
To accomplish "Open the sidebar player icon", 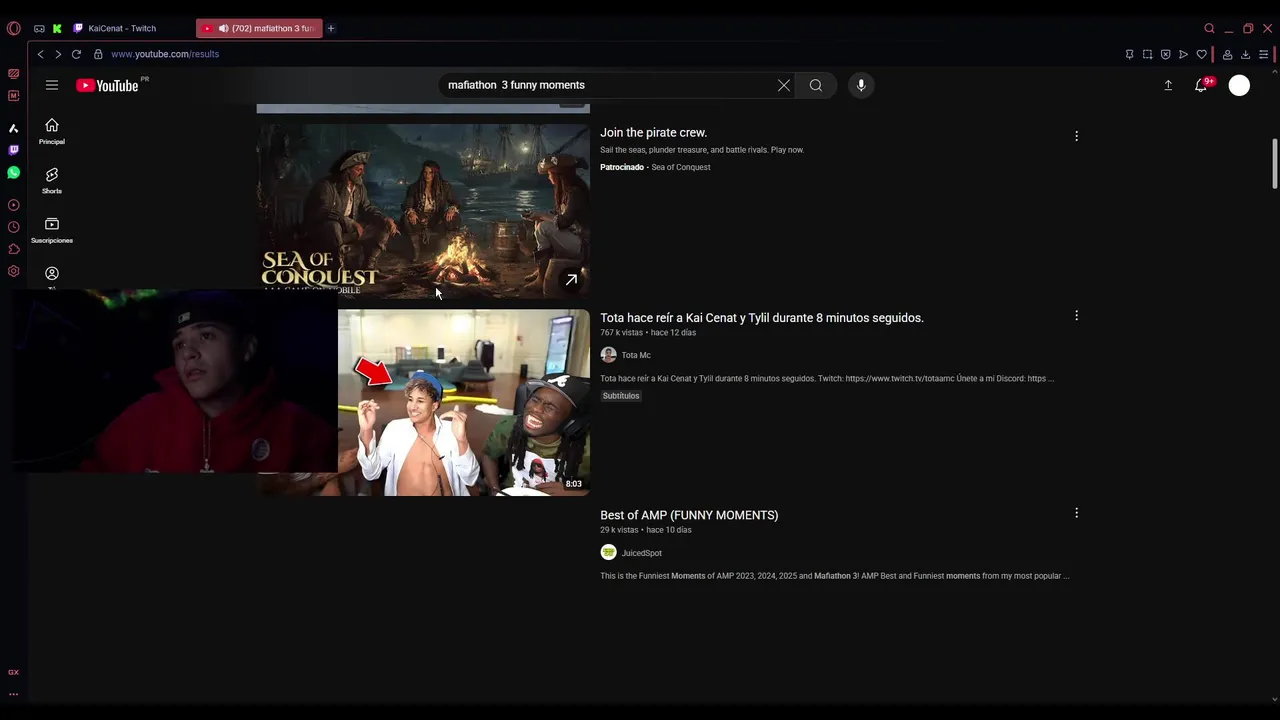I will point(13,205).
